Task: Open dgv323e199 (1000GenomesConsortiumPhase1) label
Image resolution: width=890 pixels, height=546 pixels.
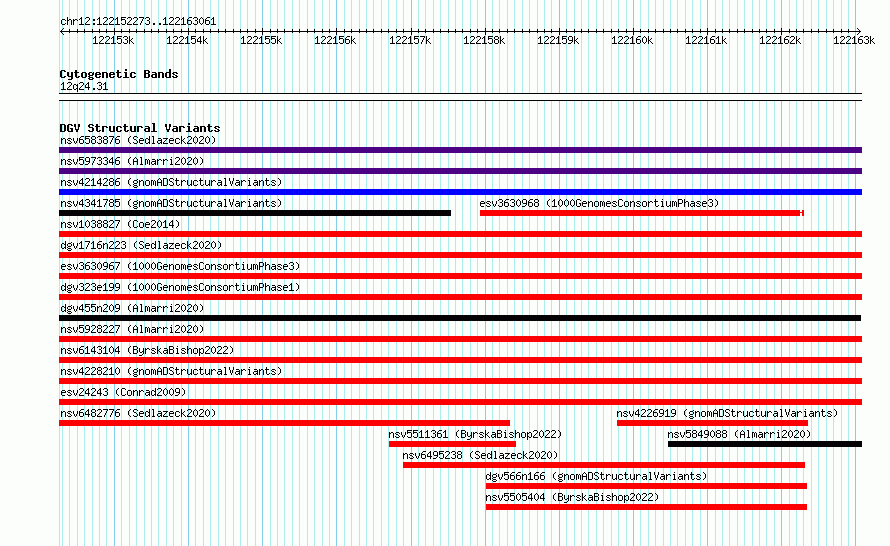Action: click(180, 287)
